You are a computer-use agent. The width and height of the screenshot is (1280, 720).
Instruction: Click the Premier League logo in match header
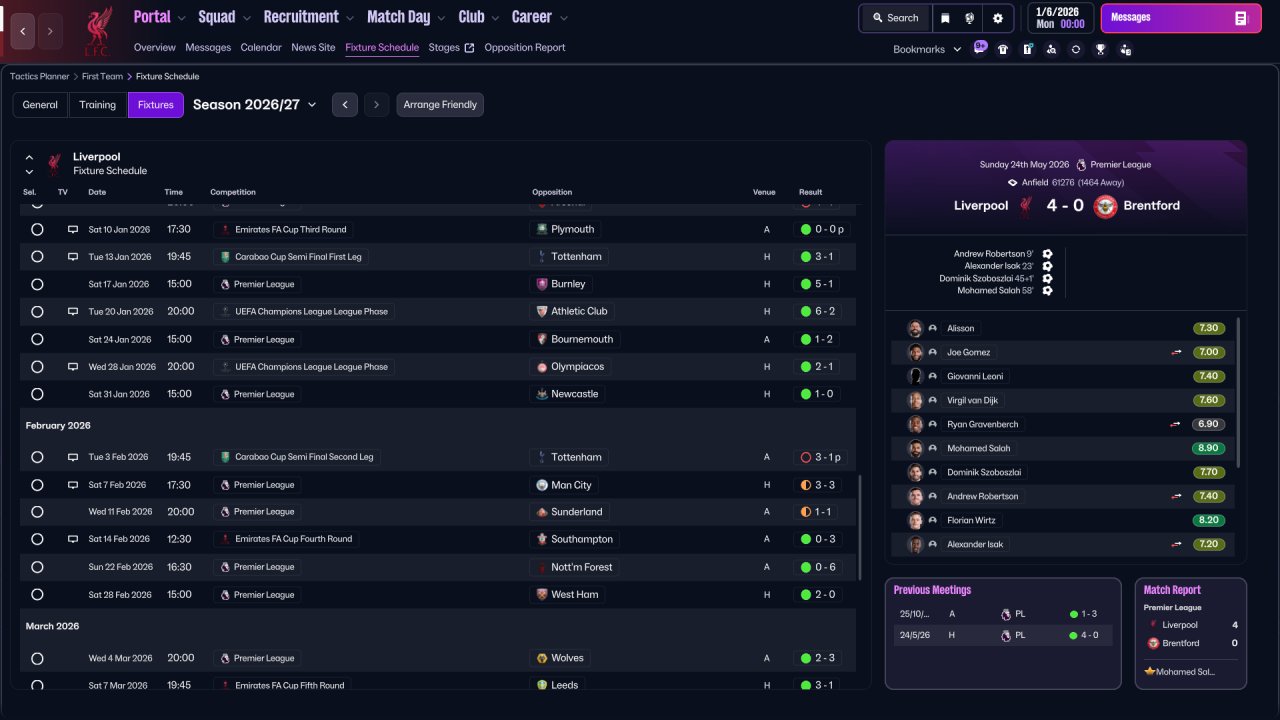pyautogui.click(x=1081, y=164)
